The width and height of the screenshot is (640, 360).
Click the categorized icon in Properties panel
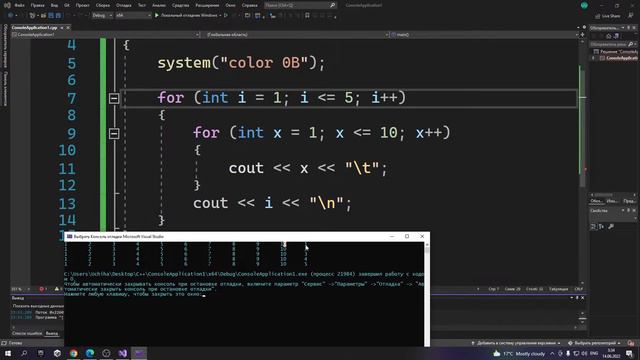click(593, 227)
